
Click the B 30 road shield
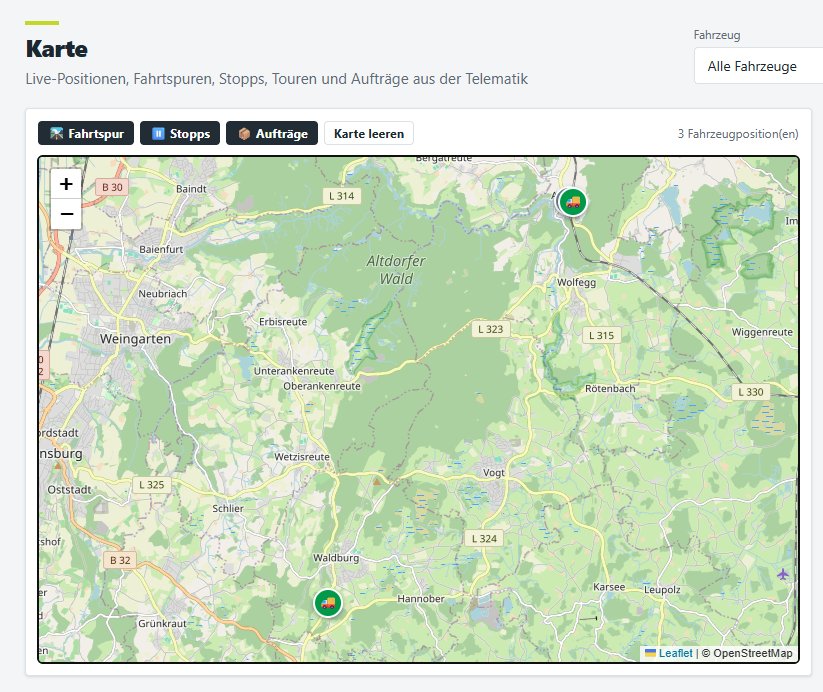112,187
